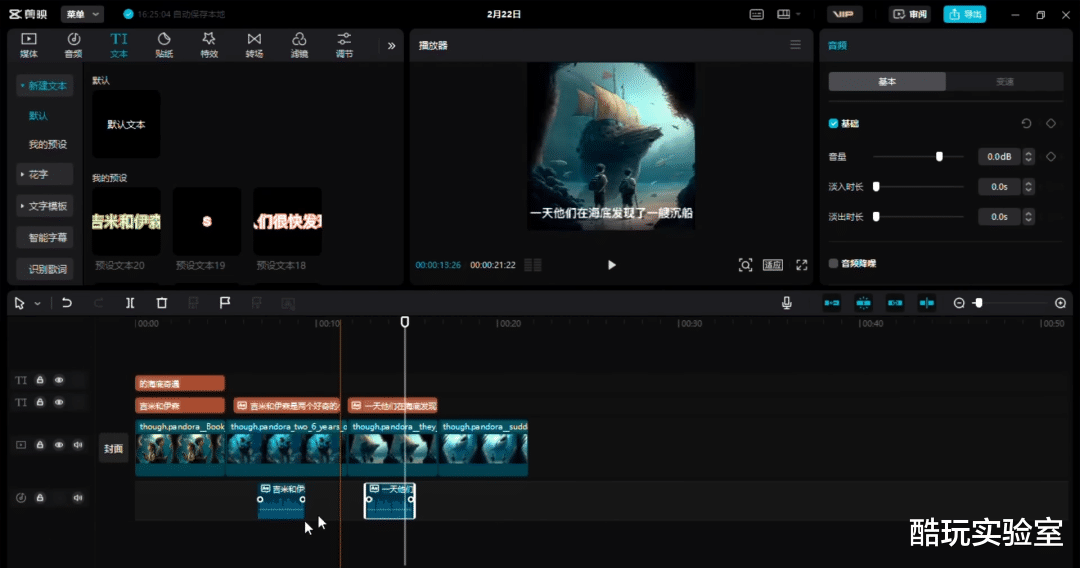The image size is (1080, 568).
Task: Open the 滤镜 (Filters) tab
Action: click(x=299, y=45)
